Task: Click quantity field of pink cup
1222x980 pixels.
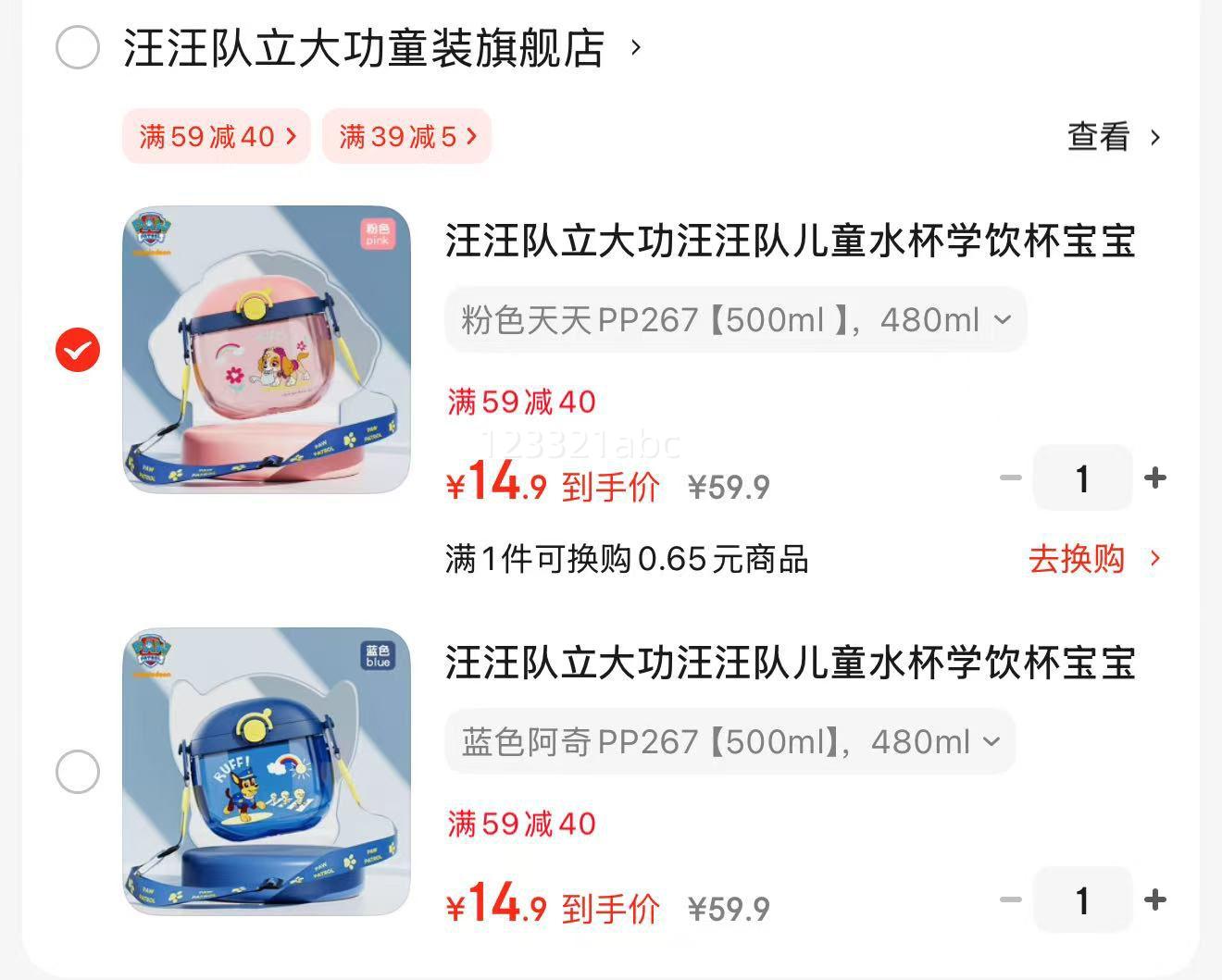Action: 1082,478
